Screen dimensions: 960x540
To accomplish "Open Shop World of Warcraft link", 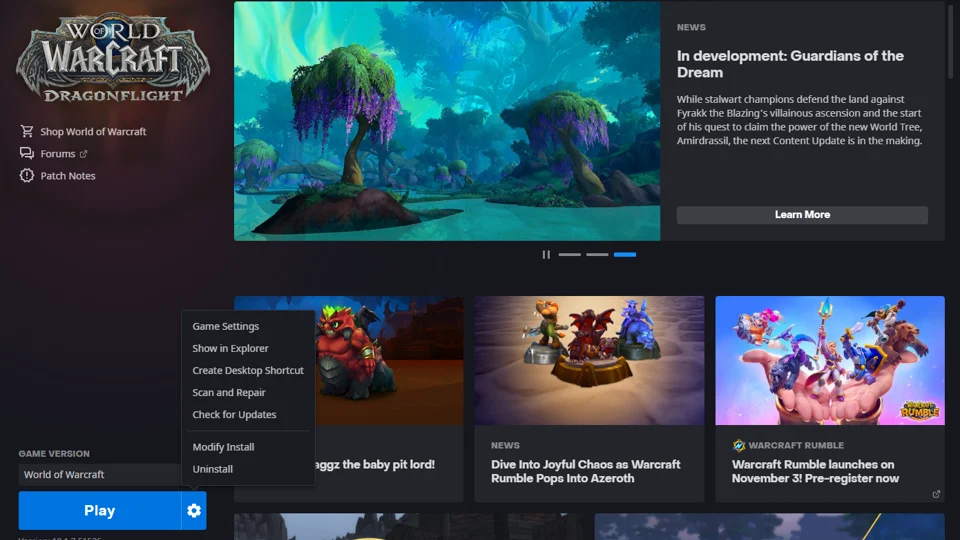I will click(x=93, y=132).
